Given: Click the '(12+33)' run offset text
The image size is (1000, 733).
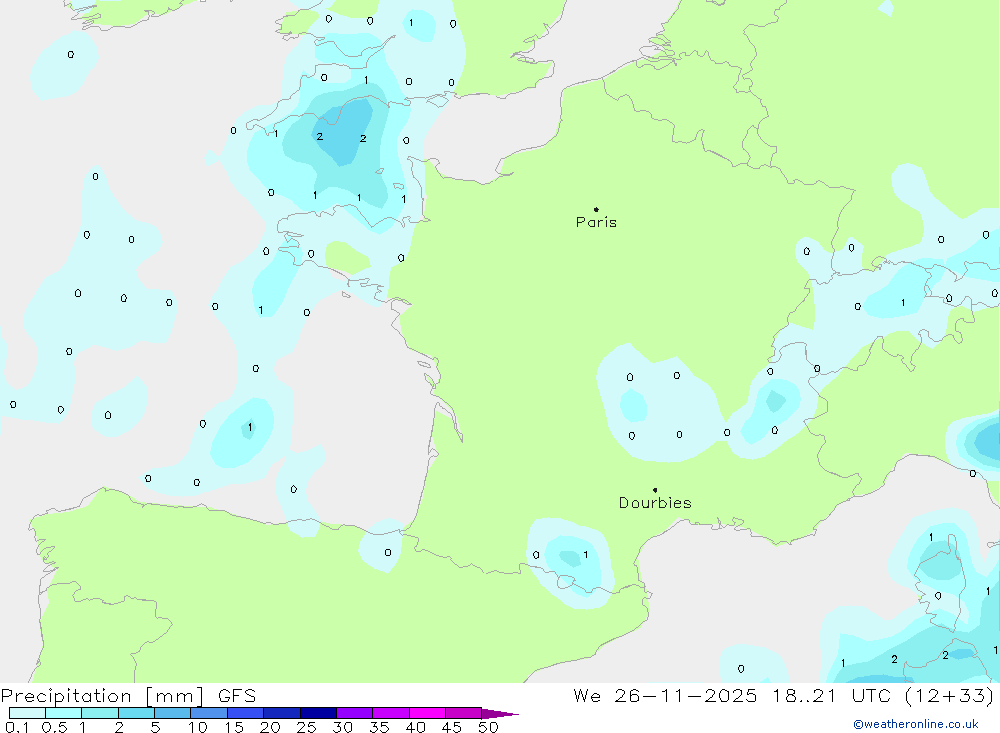Looking at the screenshot, I should 949,695.
